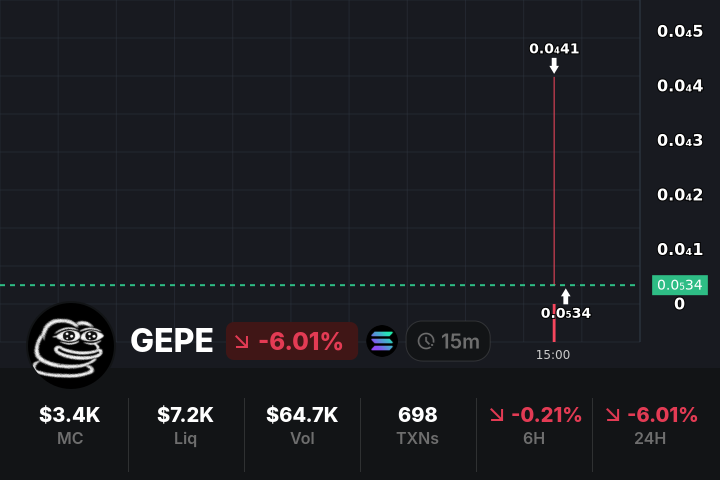Screen dimensions: 720x480
Task: Click the 24H -6.01% change stat
Action: 650,425
